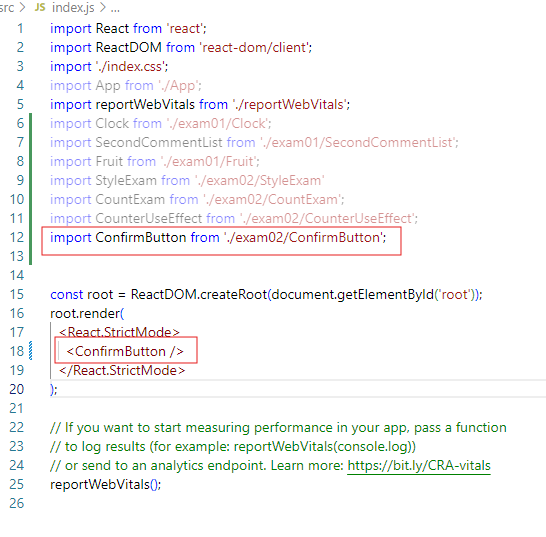
Task: Open the breadcrumb ellipsis after index.js
Action: pos(115,8)
